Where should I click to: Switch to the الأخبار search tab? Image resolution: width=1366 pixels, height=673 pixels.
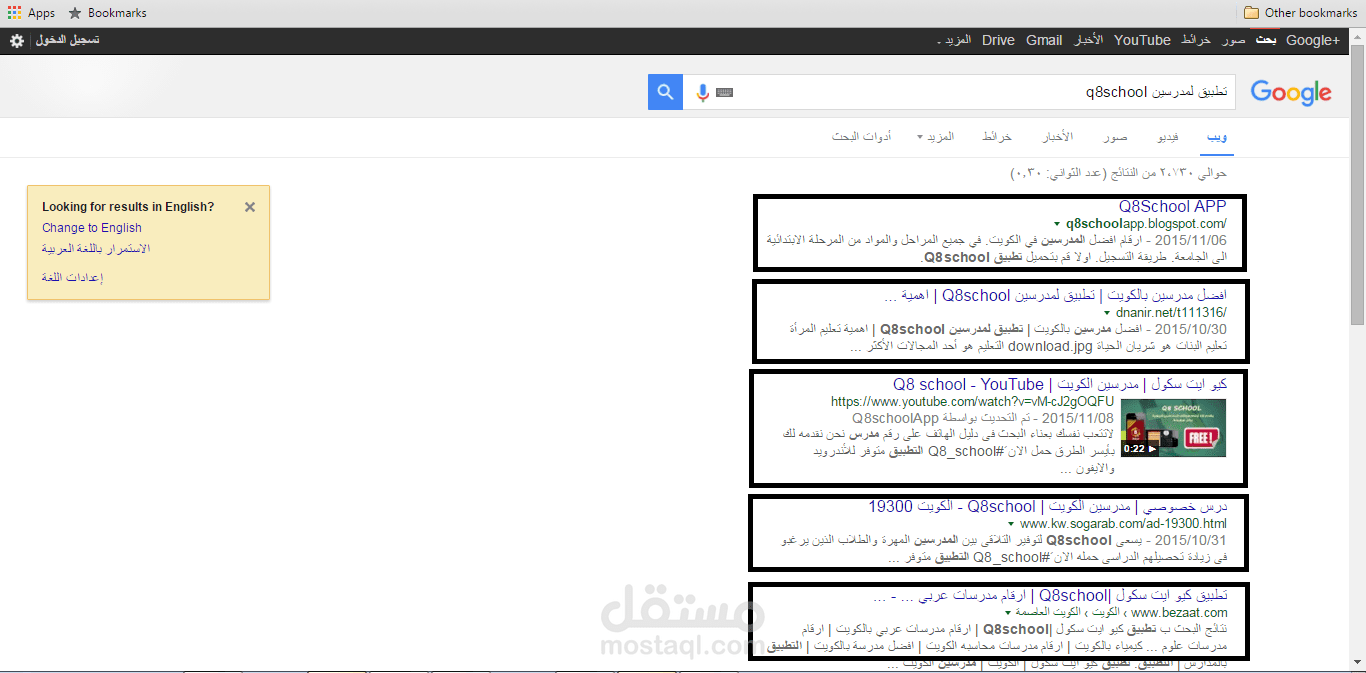[1058, 136]
